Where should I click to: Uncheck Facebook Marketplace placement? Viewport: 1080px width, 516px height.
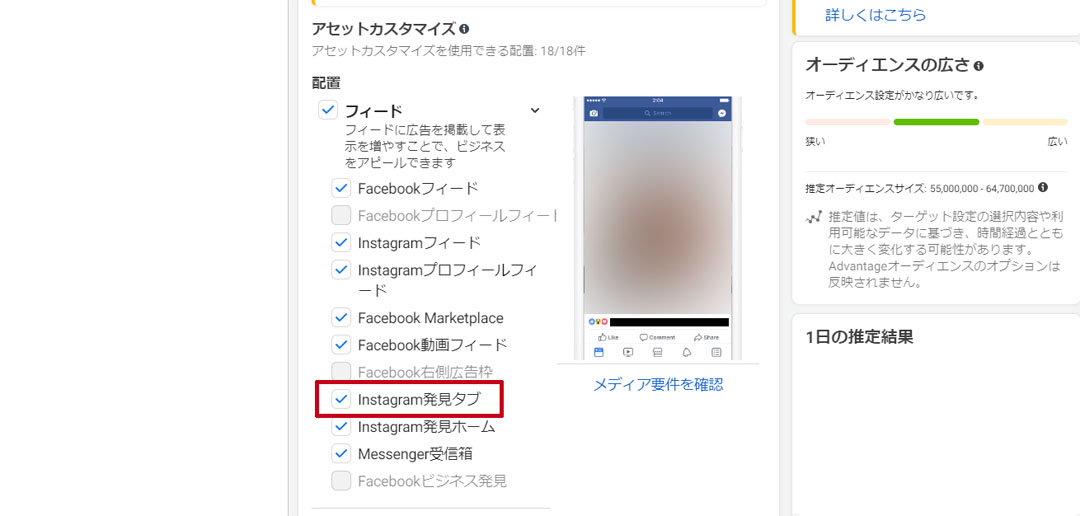point(341,318)
